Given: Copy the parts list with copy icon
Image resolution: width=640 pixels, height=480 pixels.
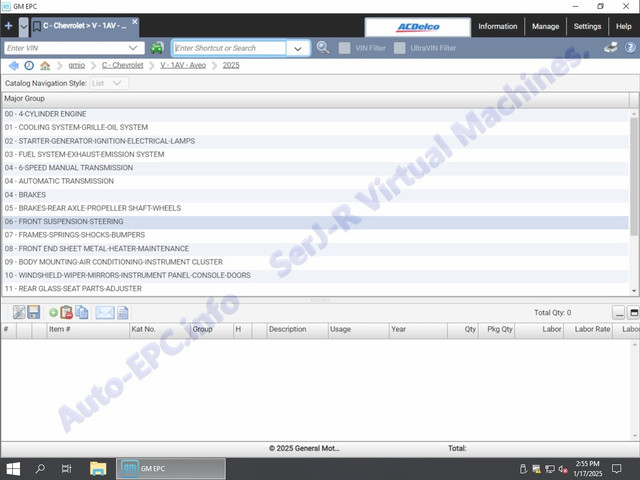Looking at the screenshot, I should click(x=82, y=312).
